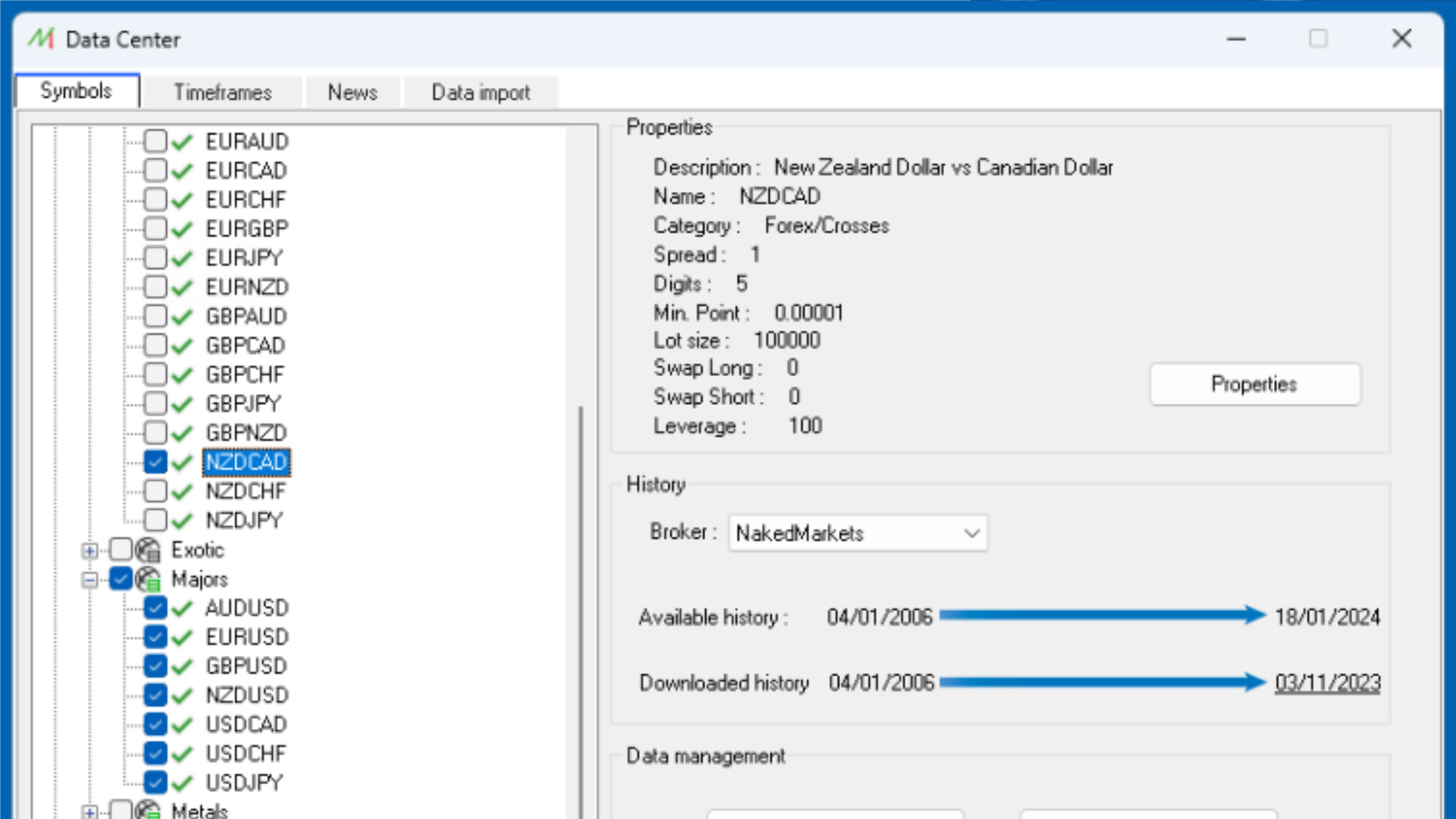Uncheck the EURUSD symbol checkbox

(x=155, y=637)
